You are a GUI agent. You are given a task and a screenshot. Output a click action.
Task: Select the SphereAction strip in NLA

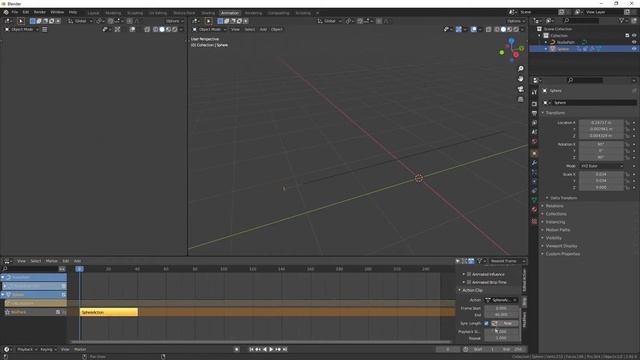(x=109, y=312)
